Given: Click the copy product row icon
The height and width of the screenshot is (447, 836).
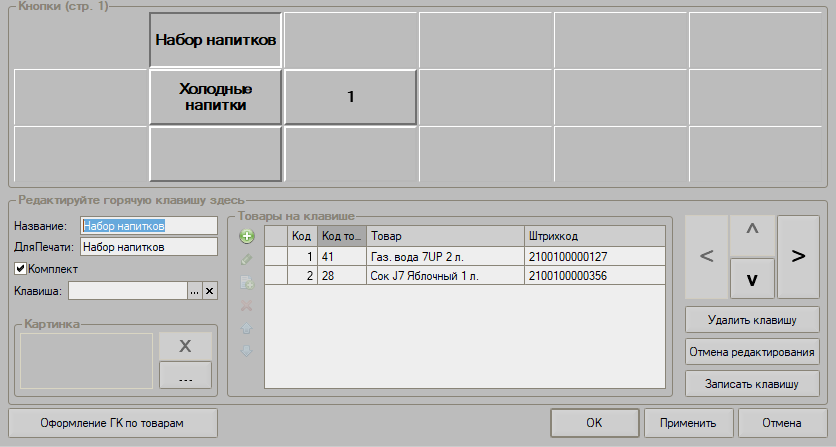Looking at the screenshot, I should coord(246,283).
